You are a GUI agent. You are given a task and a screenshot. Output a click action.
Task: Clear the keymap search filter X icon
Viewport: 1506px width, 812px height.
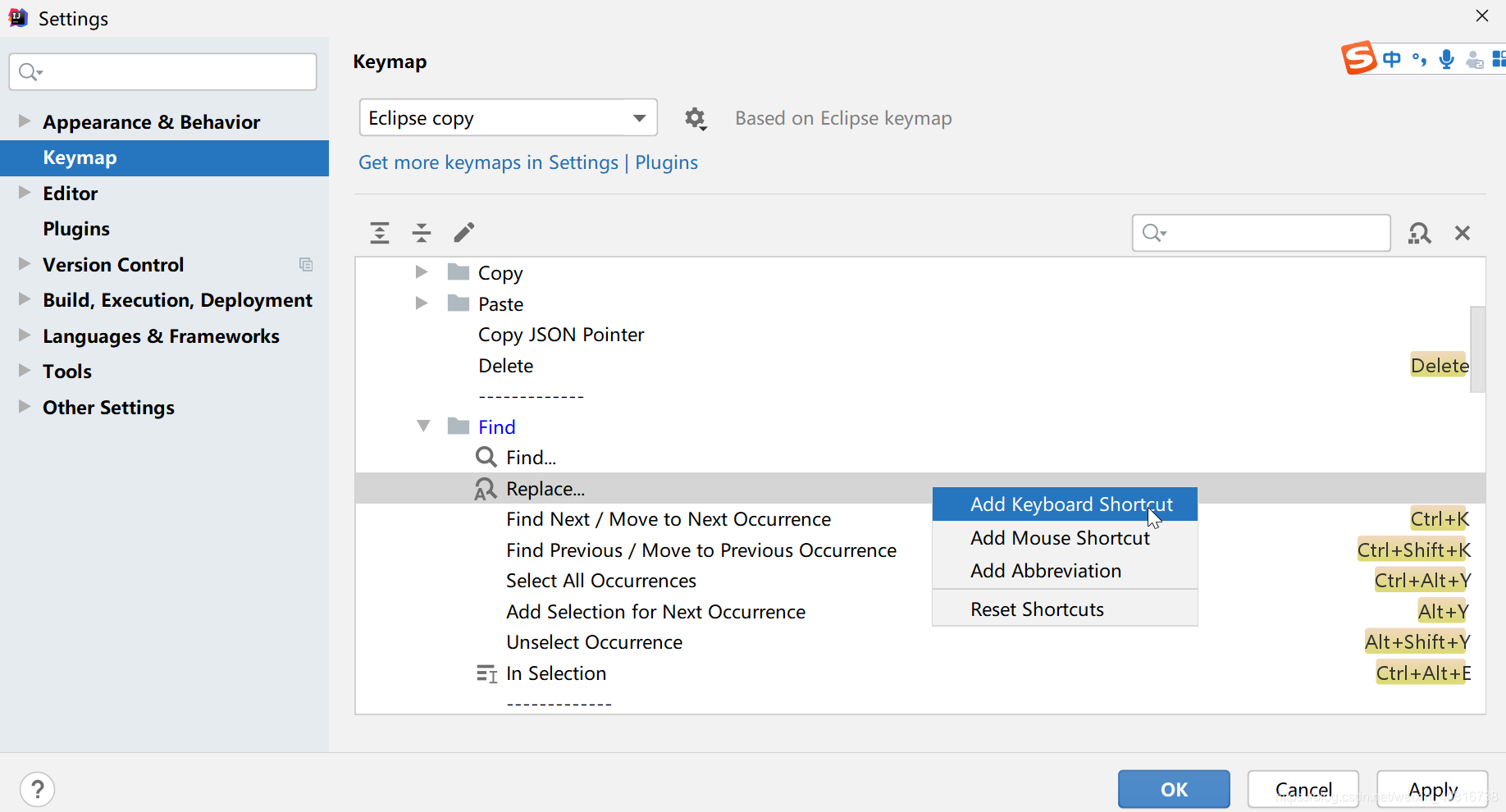[1462, 234]
